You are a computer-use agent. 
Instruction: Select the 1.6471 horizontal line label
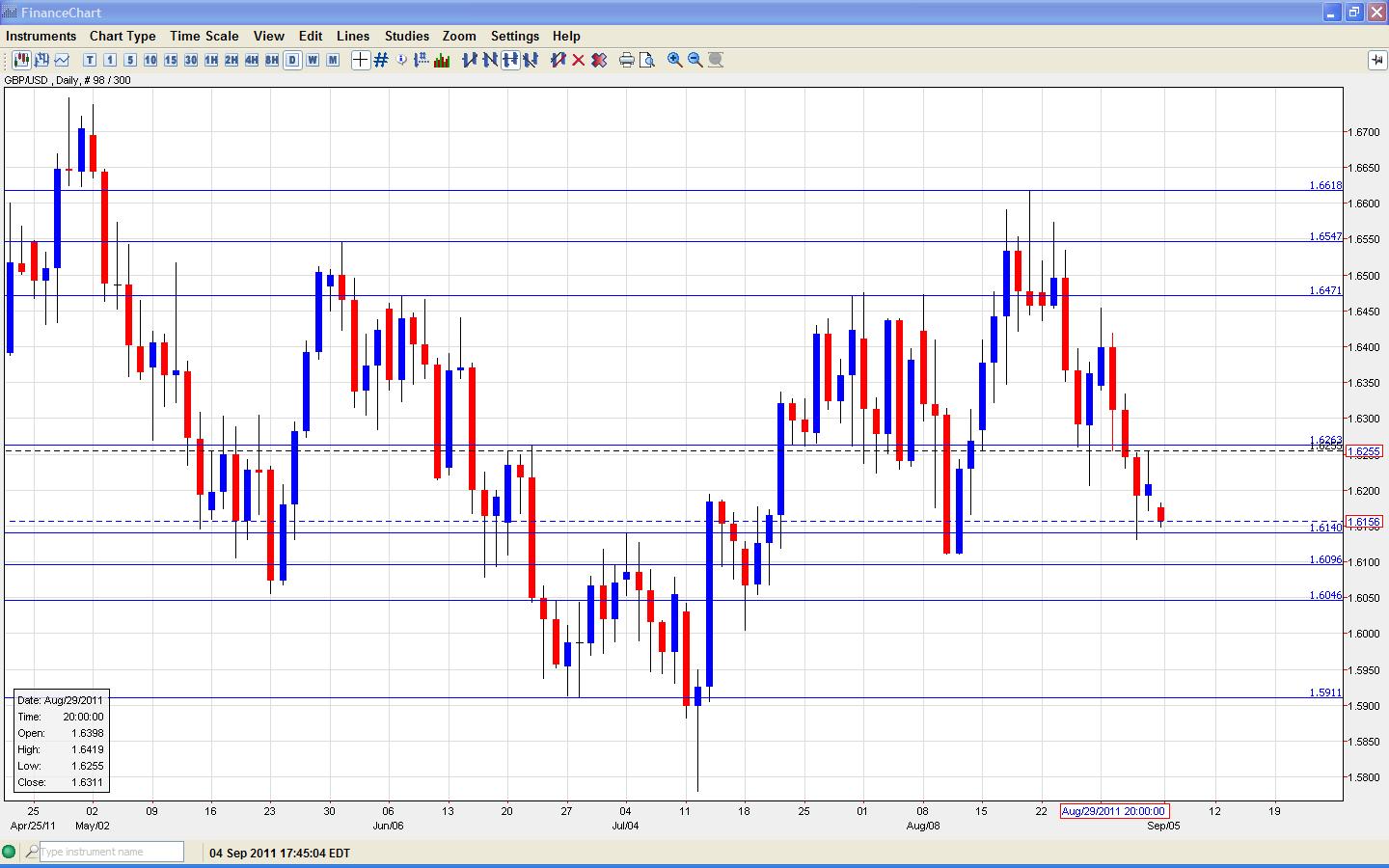click(1325, 290)
